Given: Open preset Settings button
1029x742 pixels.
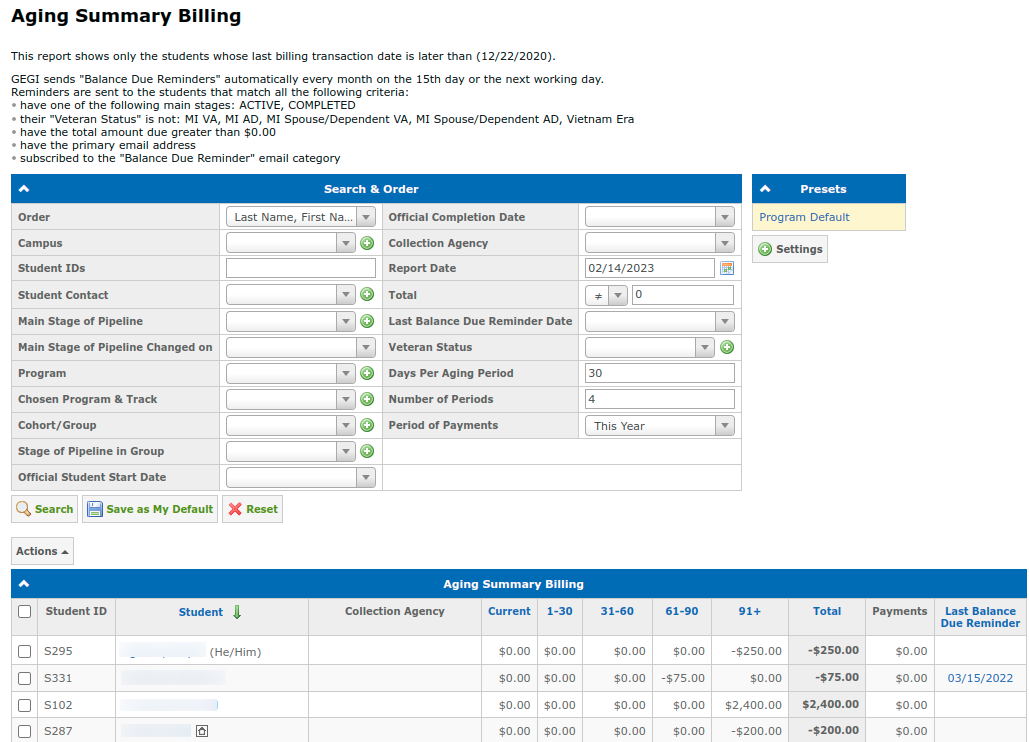Looking at the screenshot, I should pyautogui.click(x=790, y=249).
